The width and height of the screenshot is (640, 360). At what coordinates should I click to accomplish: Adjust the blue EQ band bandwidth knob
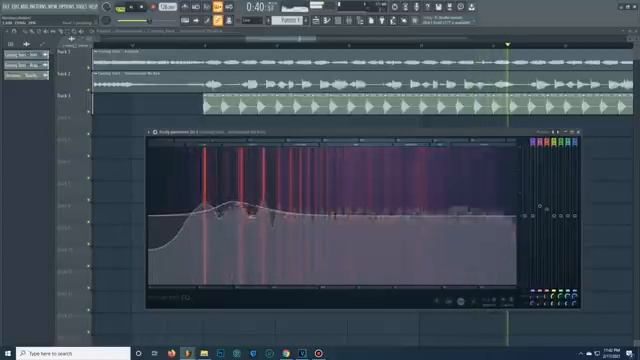click(575, 303)
